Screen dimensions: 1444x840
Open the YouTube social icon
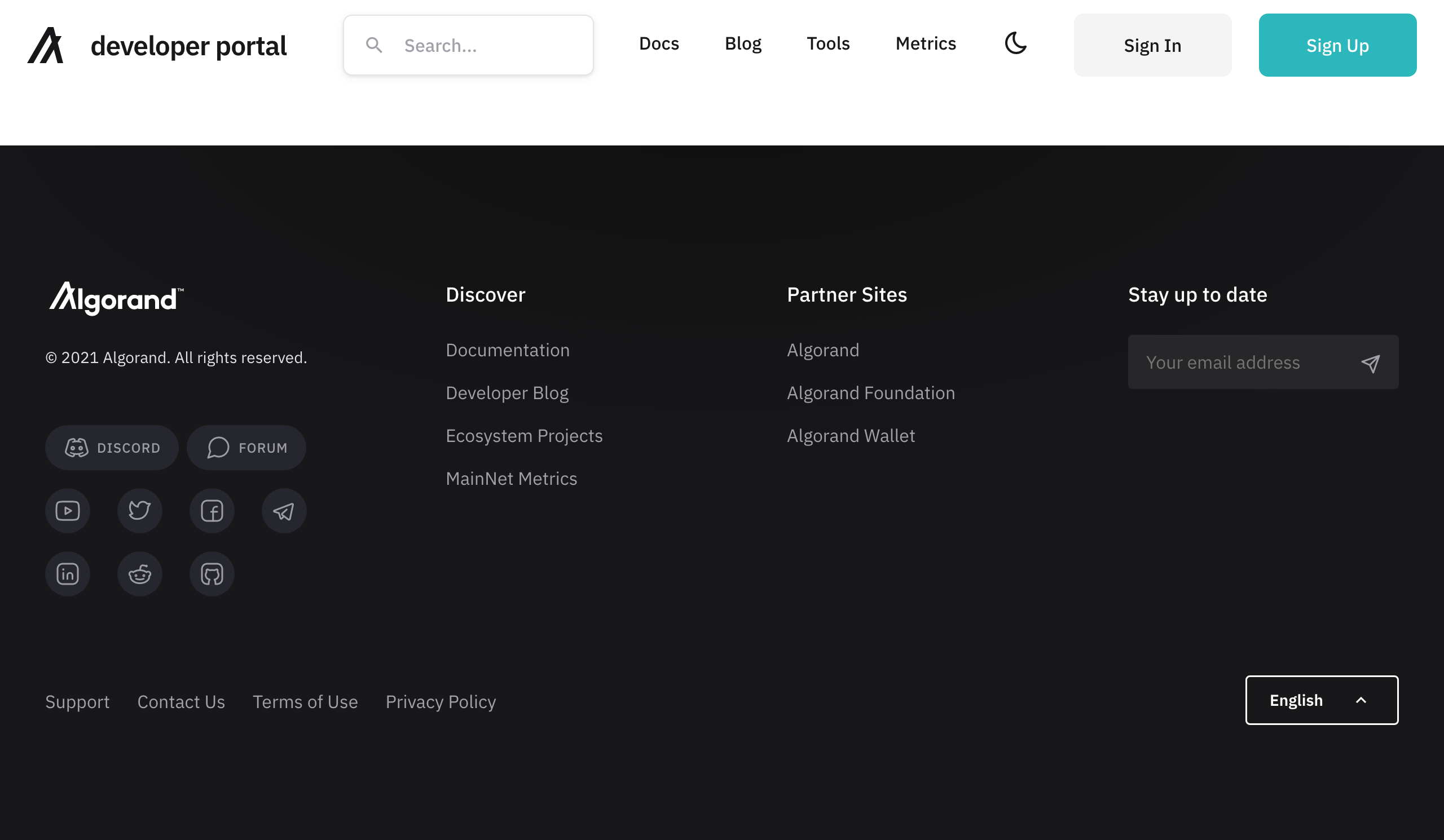pyautogui.click(x=68, y=511)
